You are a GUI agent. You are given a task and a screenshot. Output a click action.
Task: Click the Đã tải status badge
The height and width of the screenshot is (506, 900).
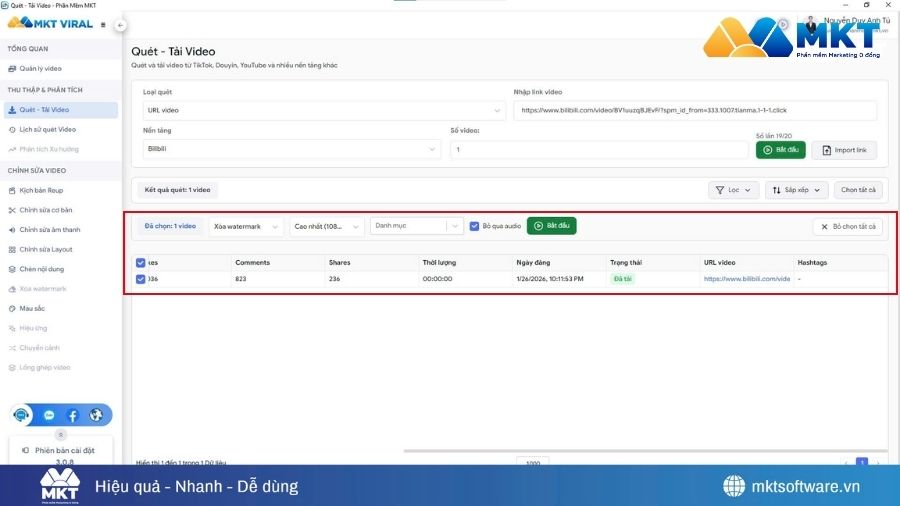point(622,279)
